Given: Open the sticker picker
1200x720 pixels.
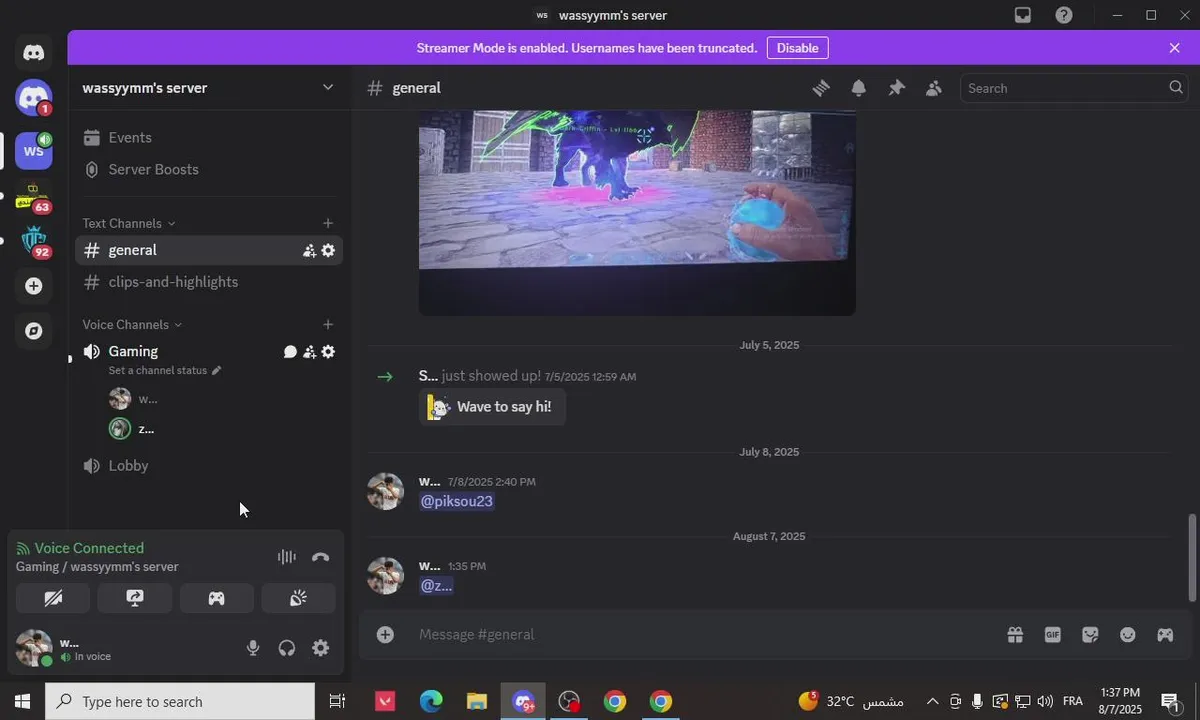Looking at the screenshot, I should pos(1090,634).
